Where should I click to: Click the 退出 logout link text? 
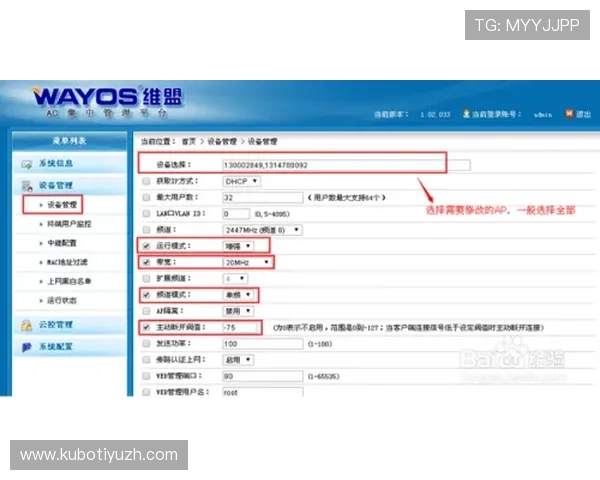(x=584, y=114)
